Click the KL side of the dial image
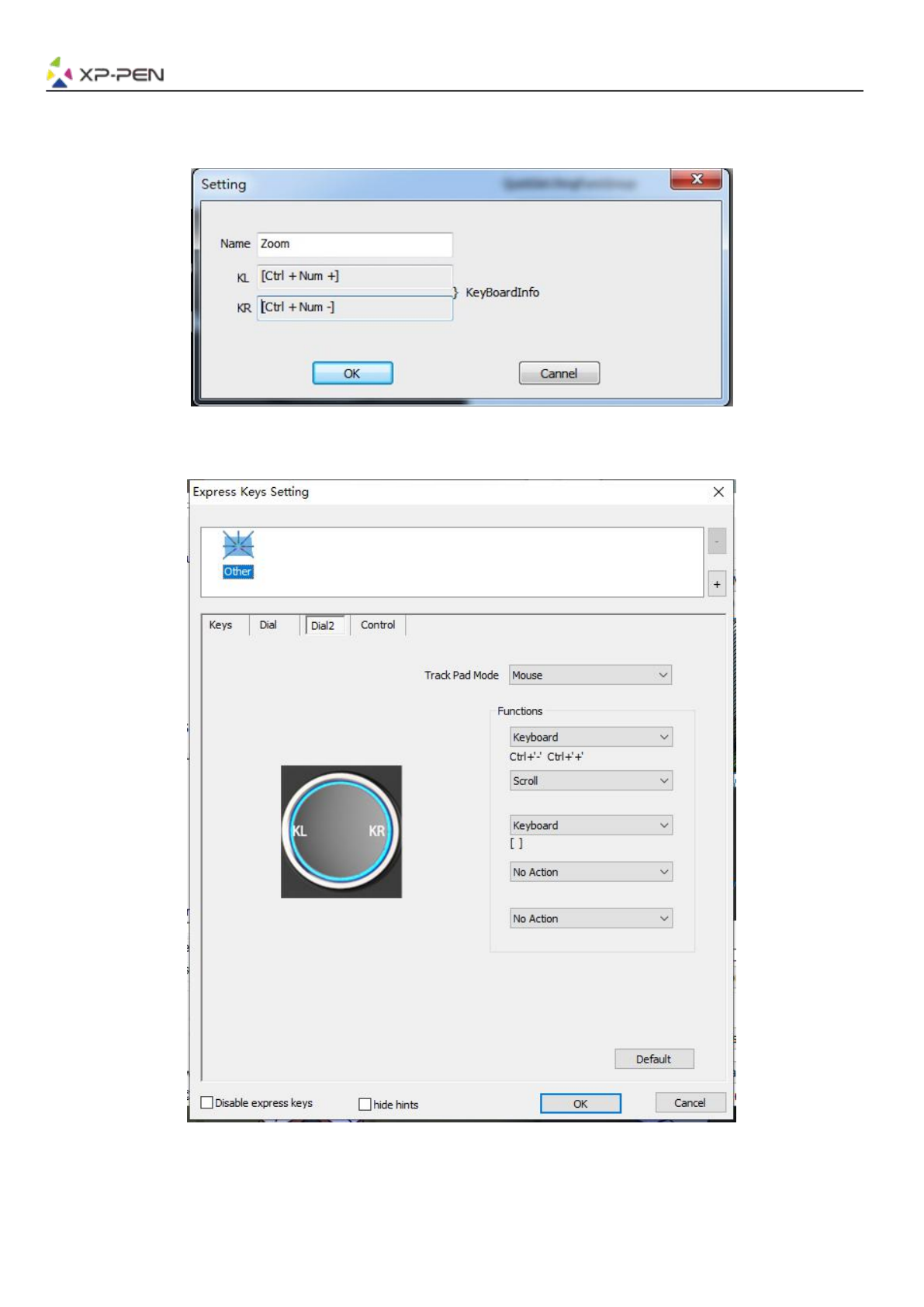 point(299,831)
